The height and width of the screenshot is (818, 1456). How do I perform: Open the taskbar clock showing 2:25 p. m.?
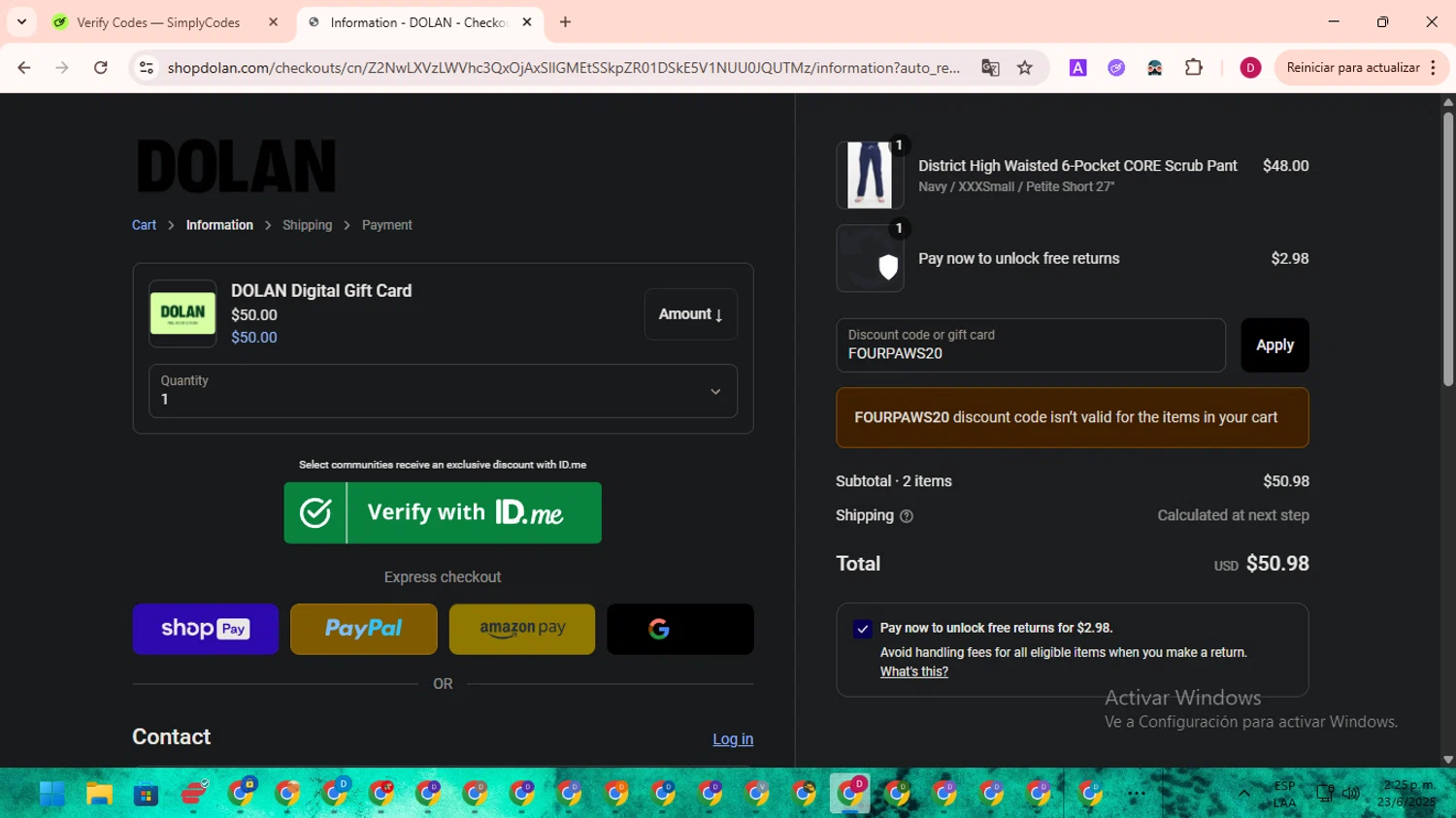(1408, 794)
